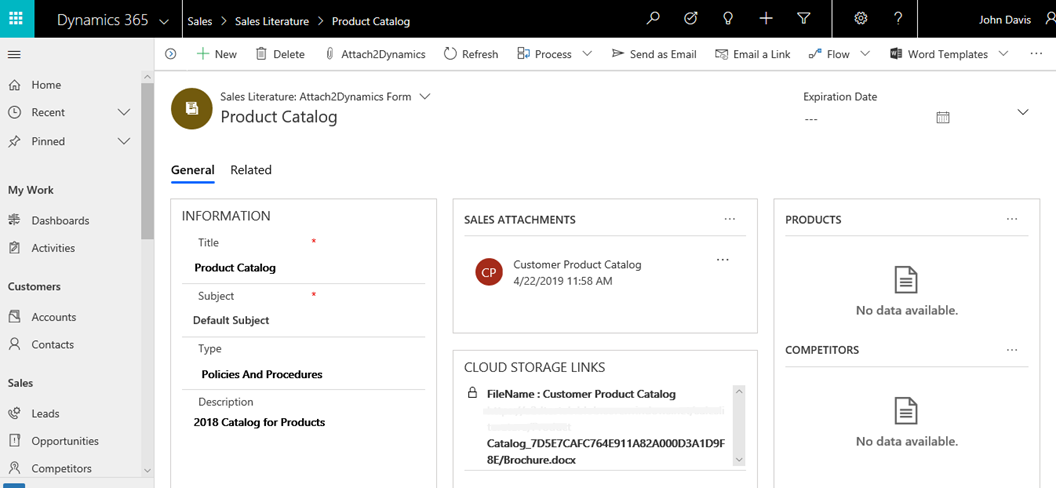Click the plus quick create icon
Screen dimensions: 1056x488
click(x=766, y=19)
